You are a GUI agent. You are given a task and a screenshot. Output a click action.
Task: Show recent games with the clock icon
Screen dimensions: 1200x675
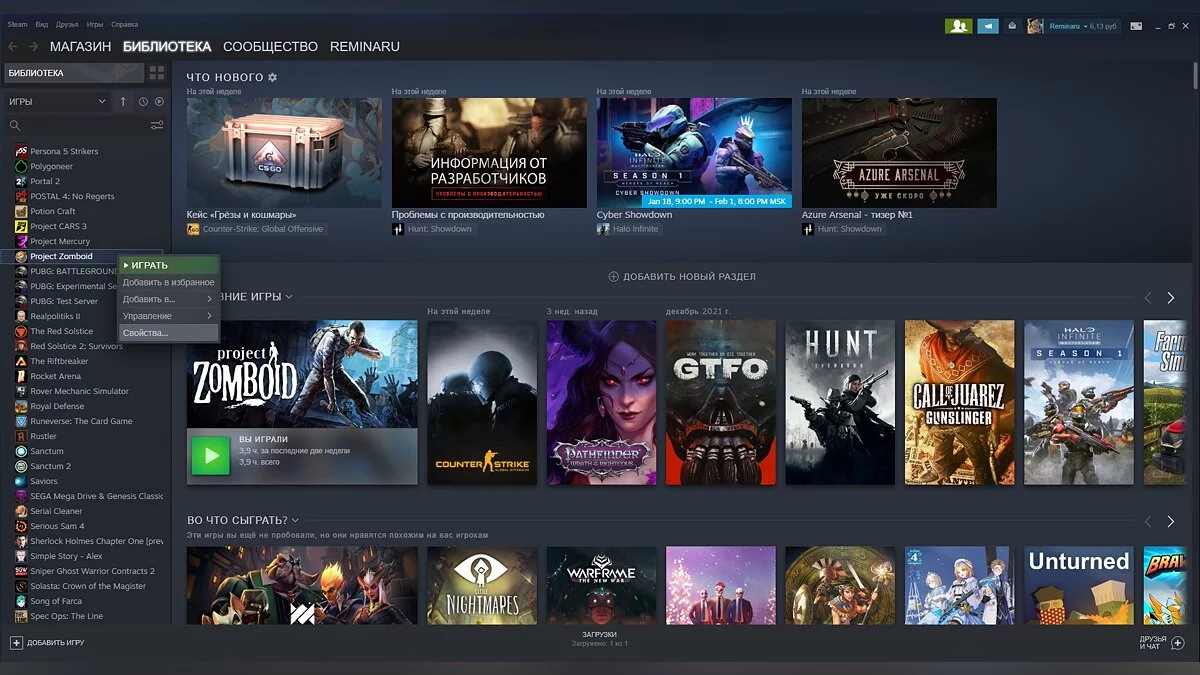(x=143, y=101)
